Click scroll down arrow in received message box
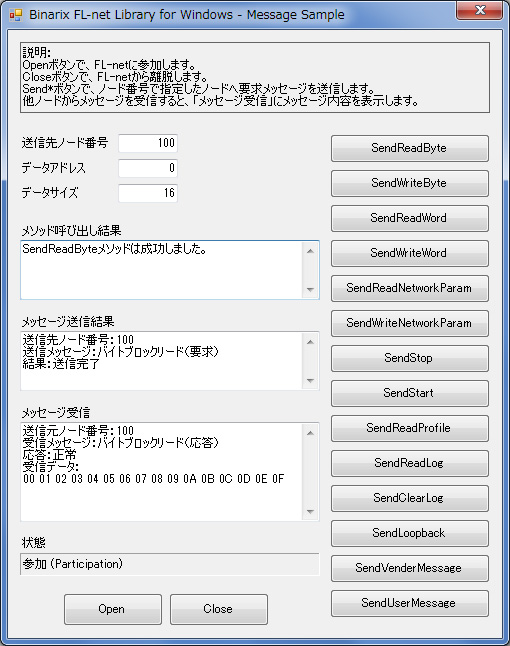This screenshot has width=510, height=646. pyautogui.click(x=310, y=512)
